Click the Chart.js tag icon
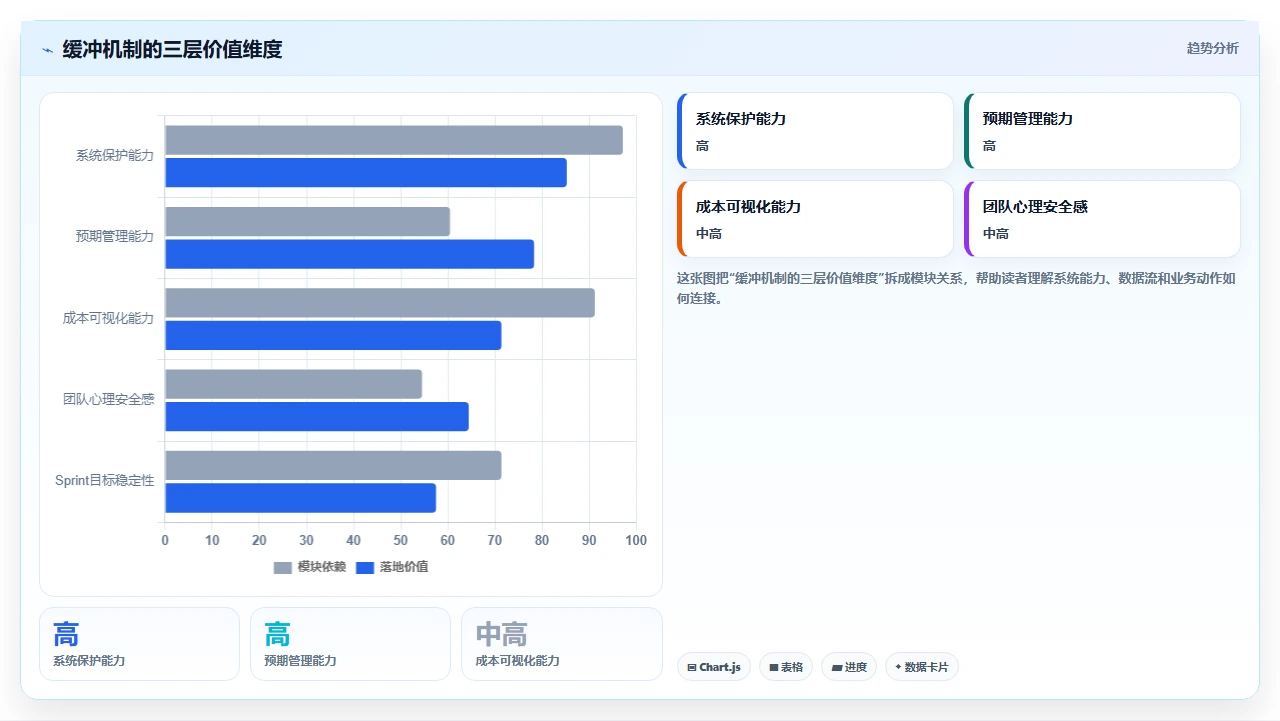The image size is (1280, 721). 692,667
